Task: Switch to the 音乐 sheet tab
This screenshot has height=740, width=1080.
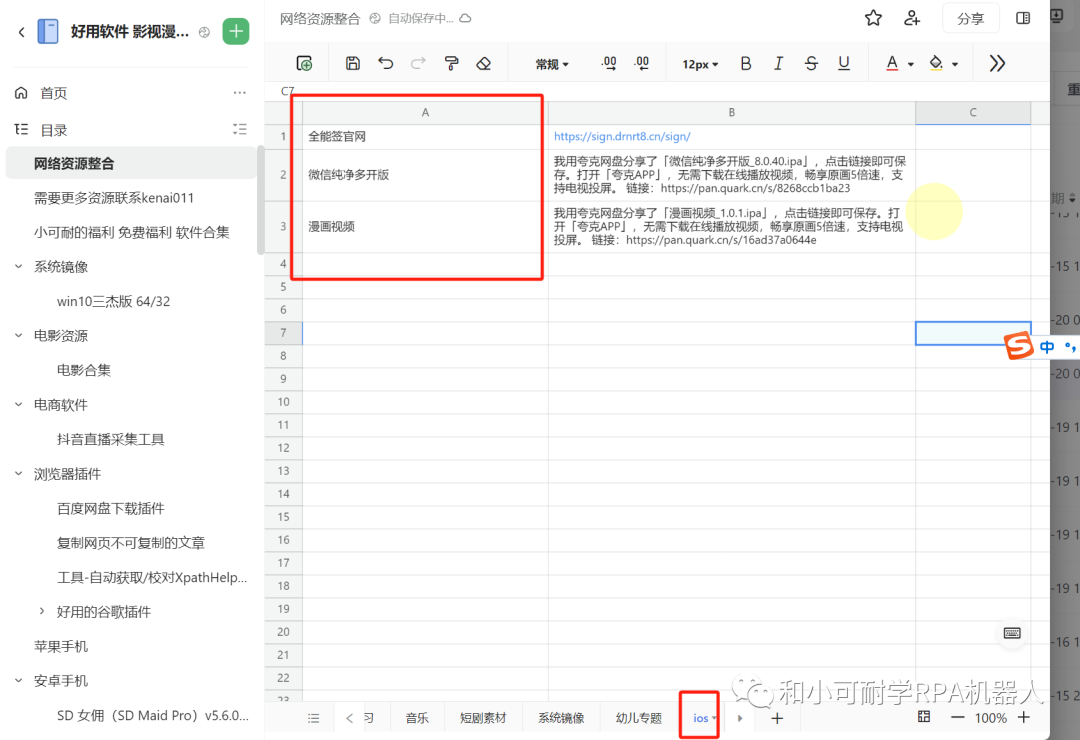Action: click(x=417, y=718)
